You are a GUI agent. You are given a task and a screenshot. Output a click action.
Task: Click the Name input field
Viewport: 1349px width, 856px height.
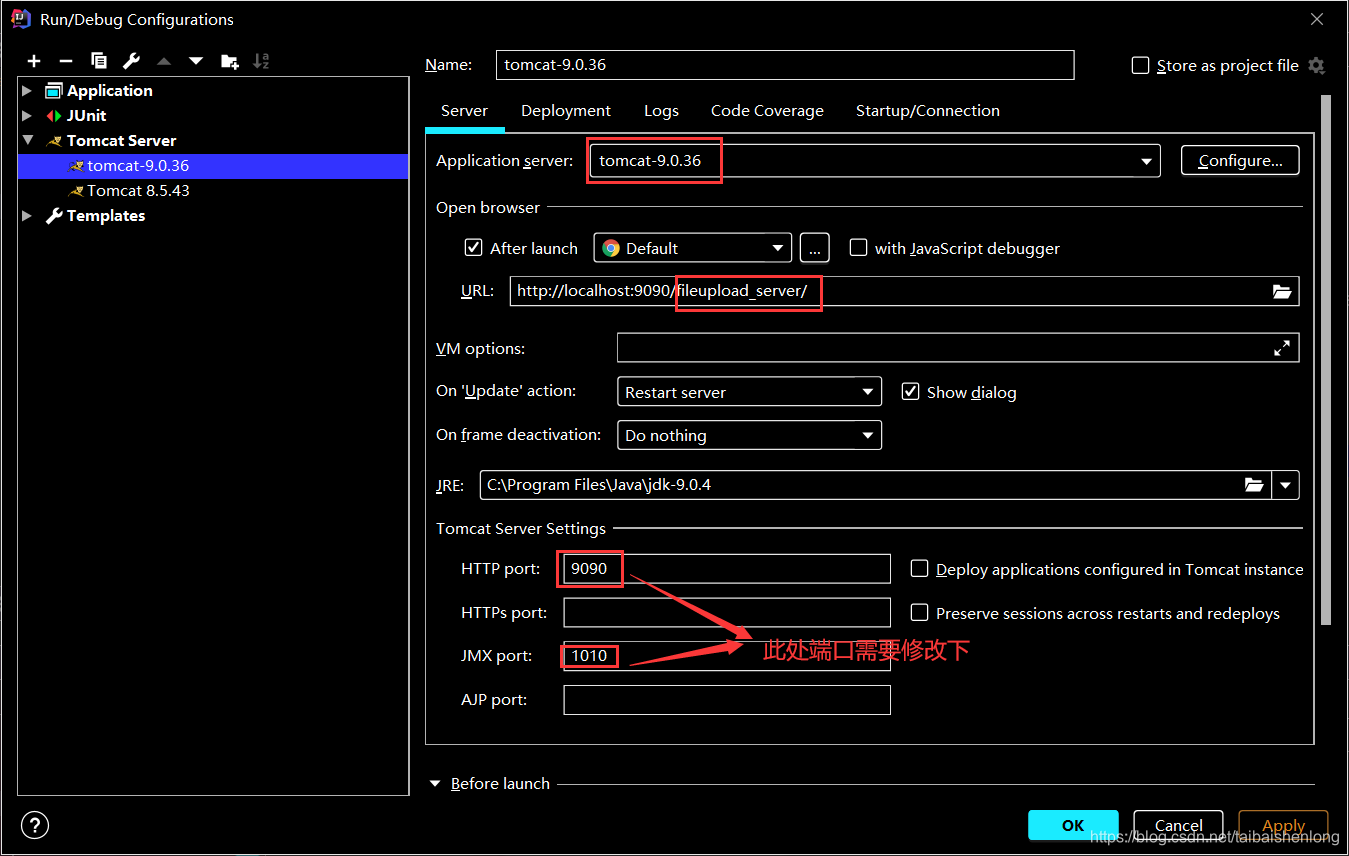tap(785, 65)
